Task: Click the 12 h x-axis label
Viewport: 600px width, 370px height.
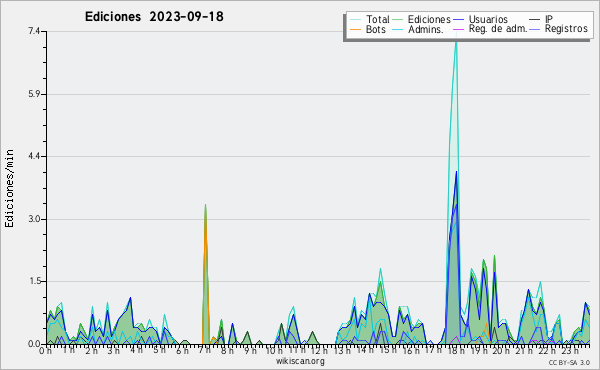Action: click(318, 350)
